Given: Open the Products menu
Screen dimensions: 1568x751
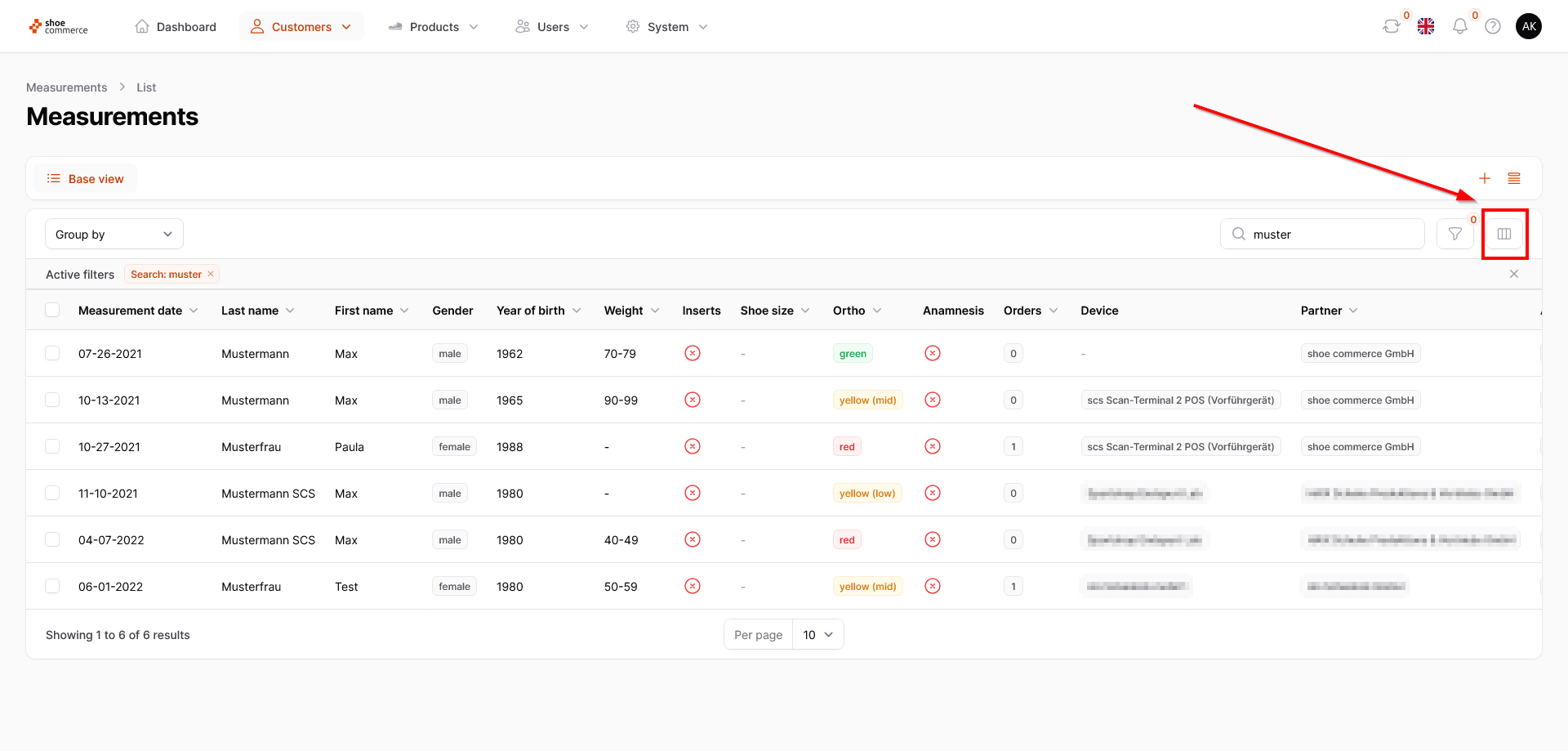Looking at the screenshot, I should click(434, 27).
